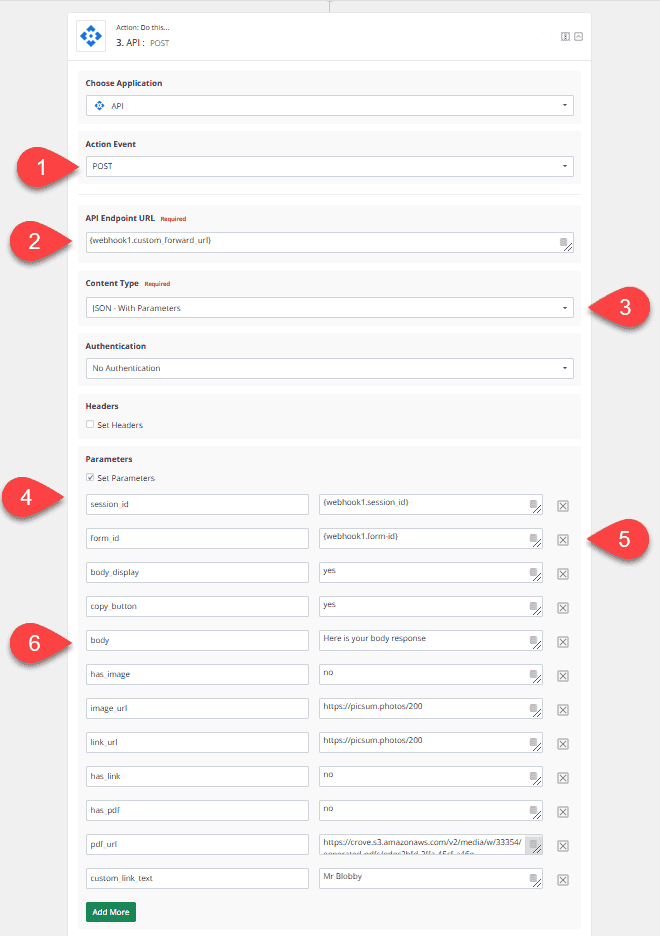Open data picker icon for pdf_url value
Viewport: 660px width, 936px height.
(x=534, y=845)
